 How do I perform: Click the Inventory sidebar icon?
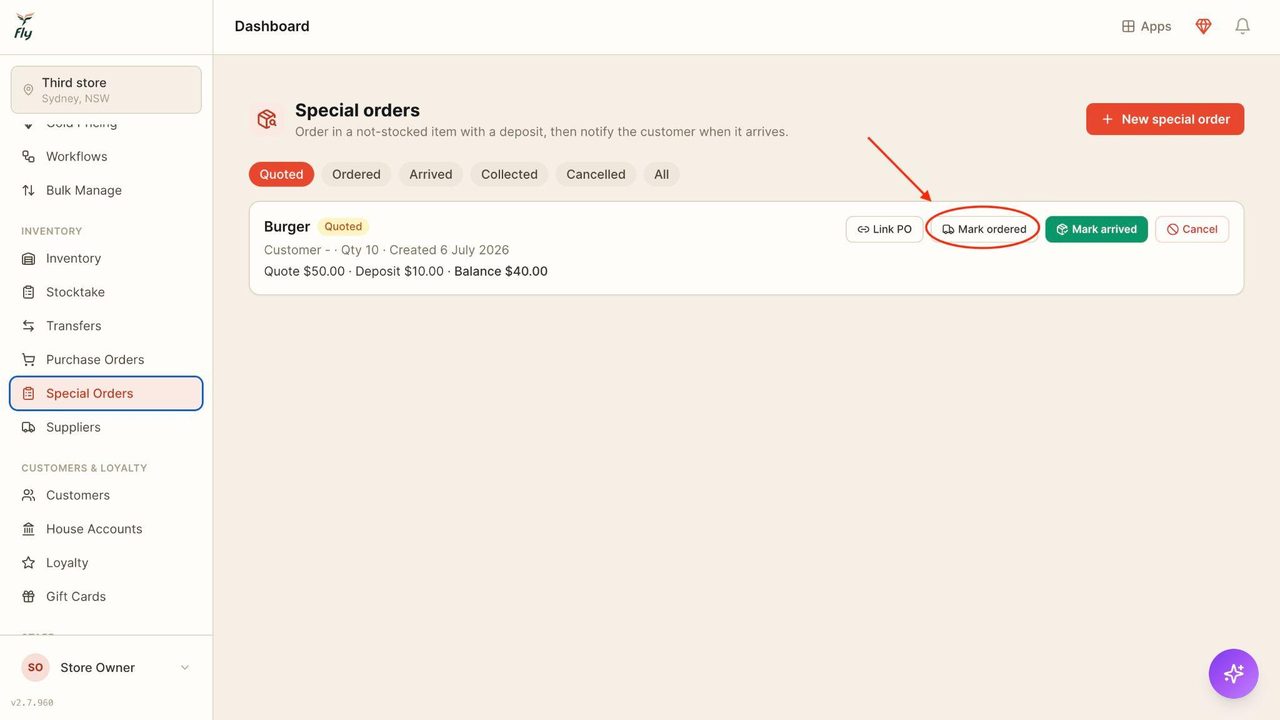coord(28,258)
